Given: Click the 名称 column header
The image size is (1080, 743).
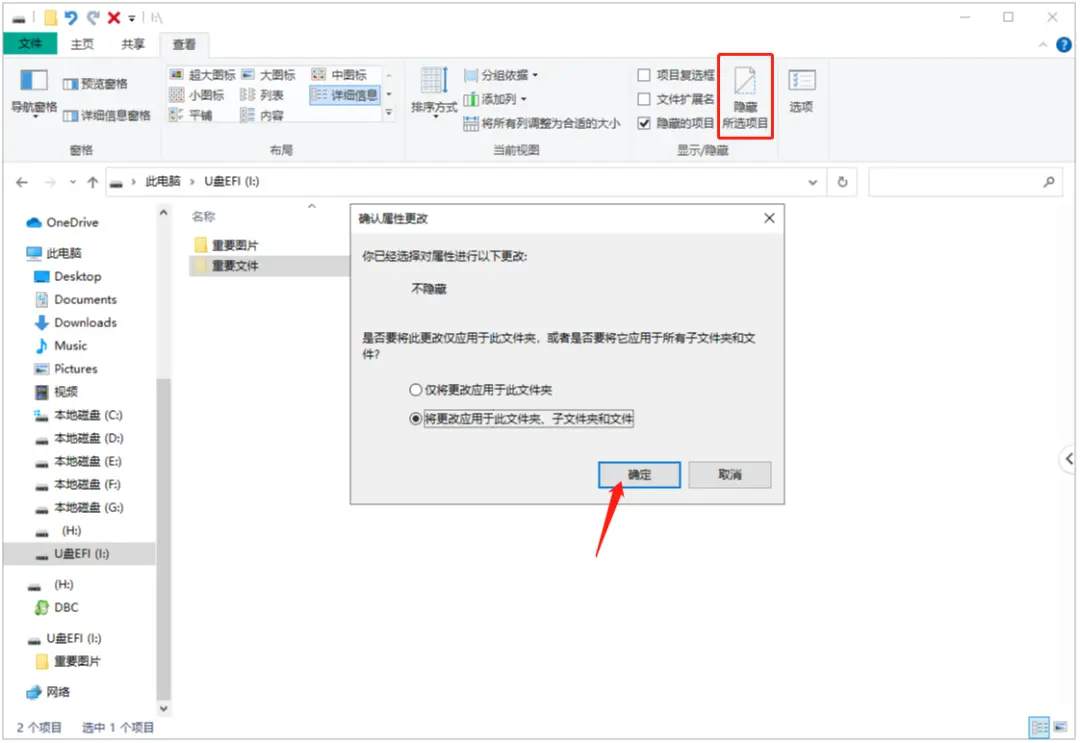Looking at the screenshot, I should (203, 217).
